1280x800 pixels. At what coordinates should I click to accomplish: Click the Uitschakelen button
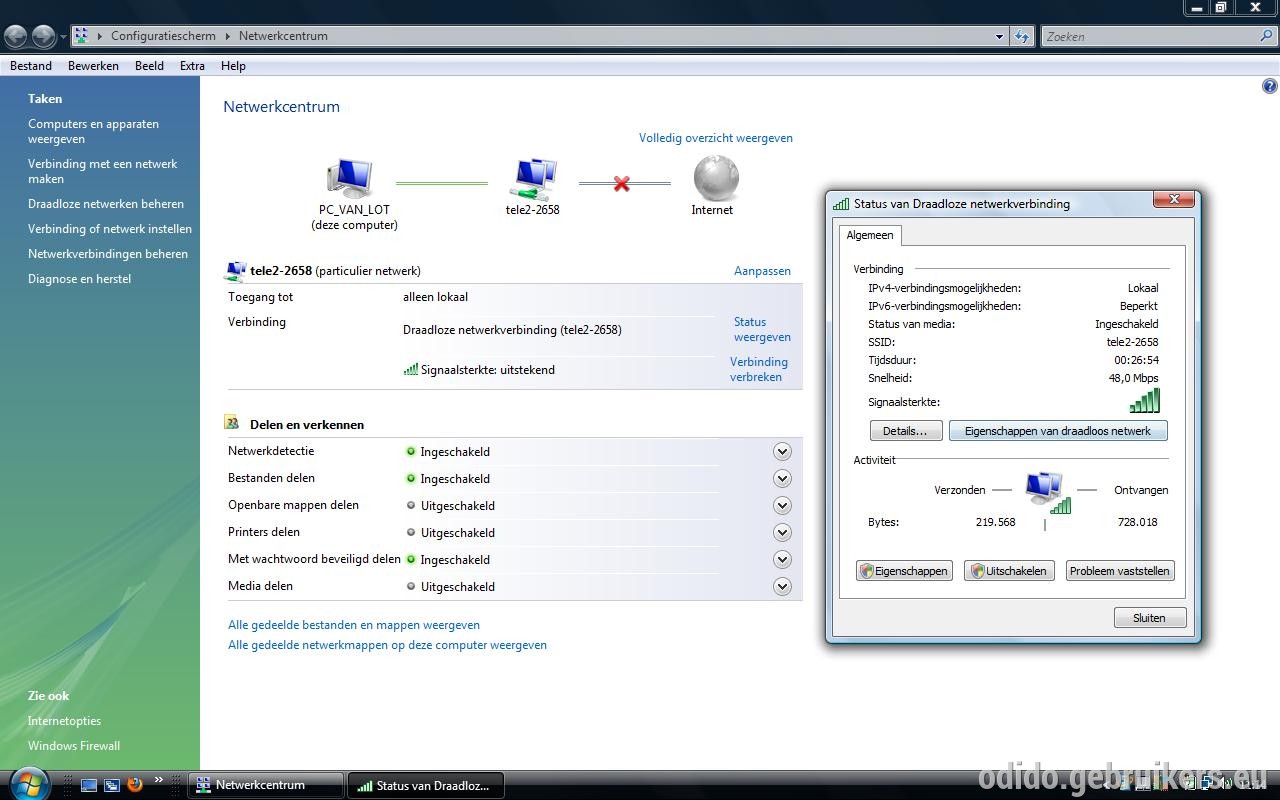click(1009, 571)
